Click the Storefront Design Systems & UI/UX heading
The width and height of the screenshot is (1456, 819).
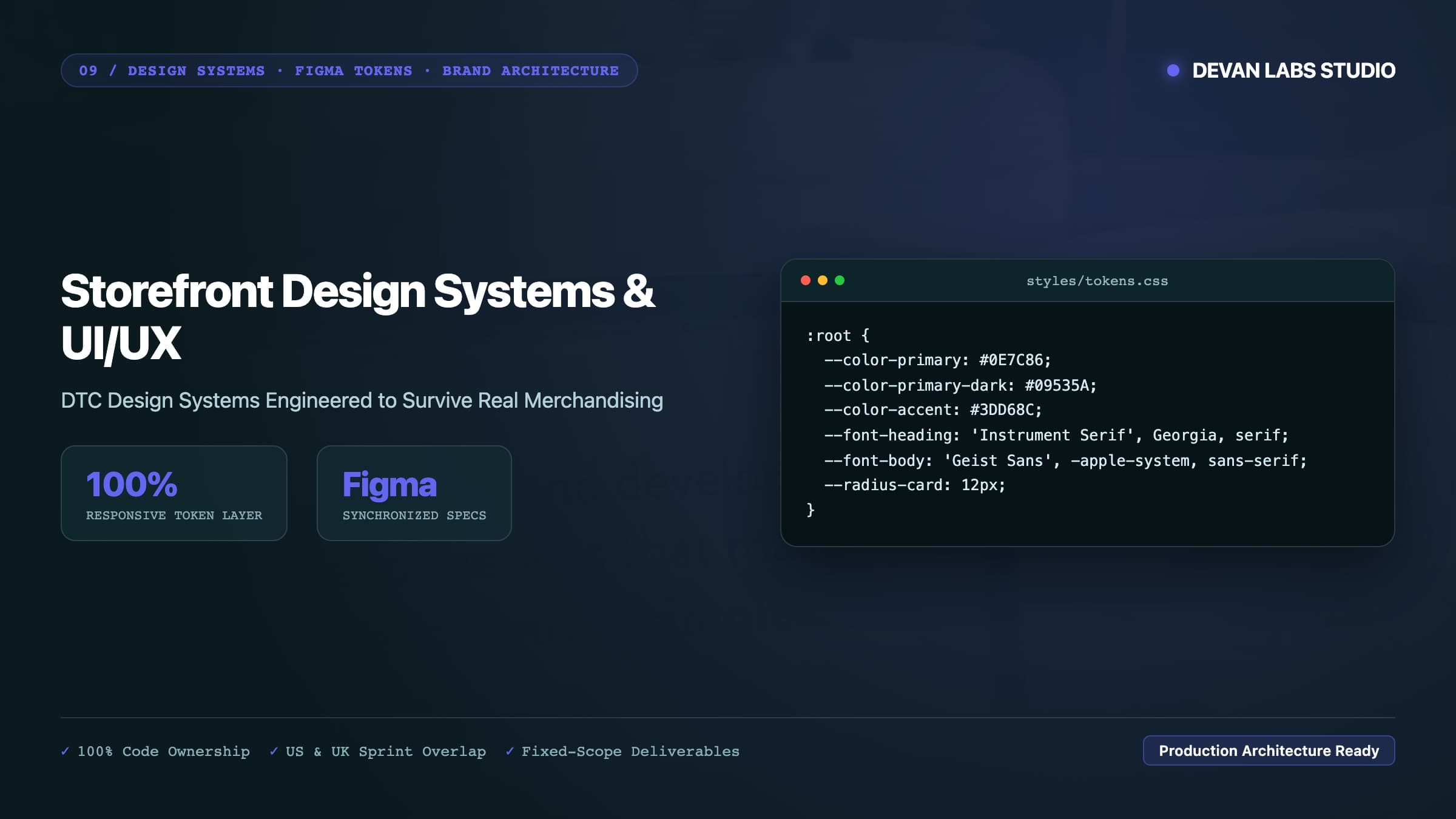pos(358,317)
